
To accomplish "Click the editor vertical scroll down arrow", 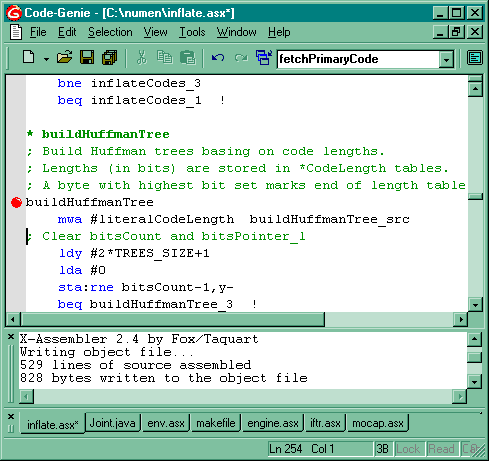I will [475, 304].
